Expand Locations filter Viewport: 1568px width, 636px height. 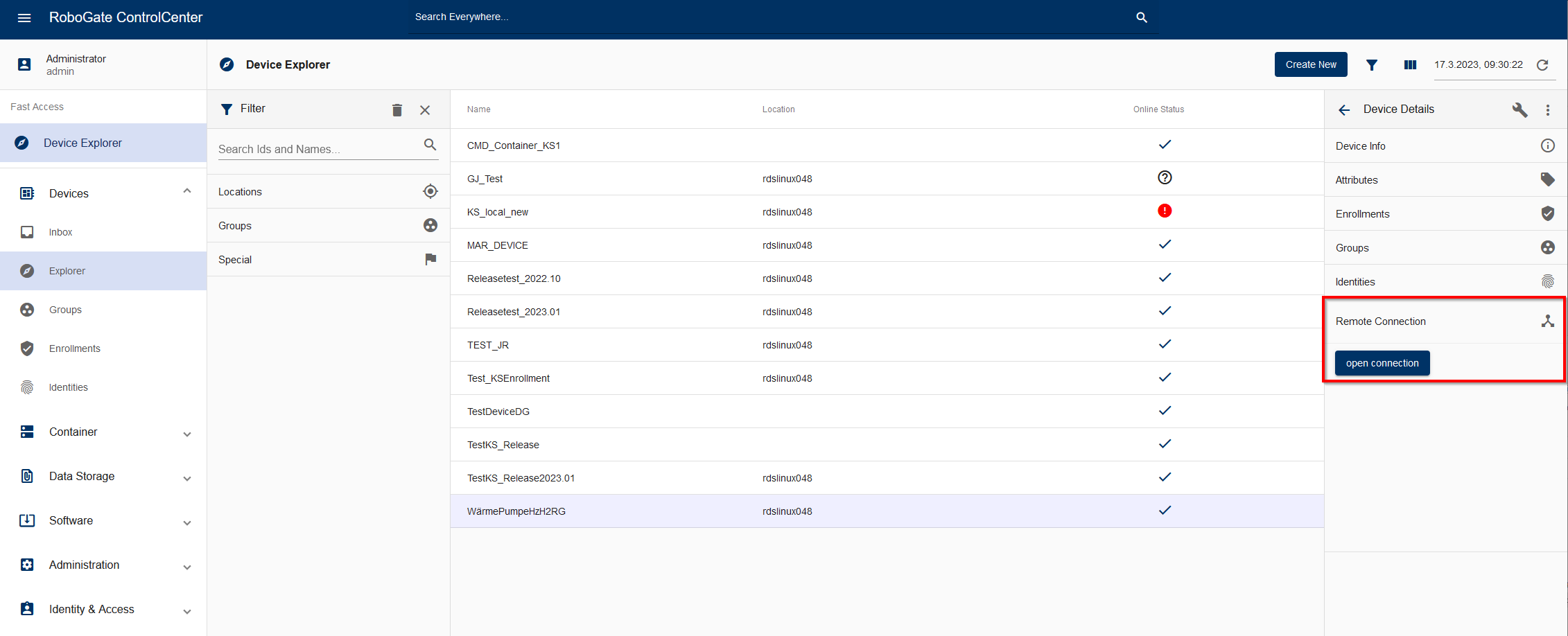pyautogui.click(x=329, y=191)
